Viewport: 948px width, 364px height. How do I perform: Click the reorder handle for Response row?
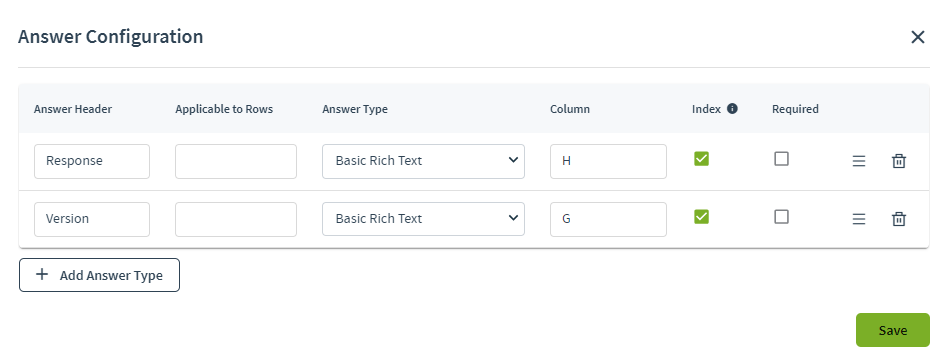click(859, 161)
